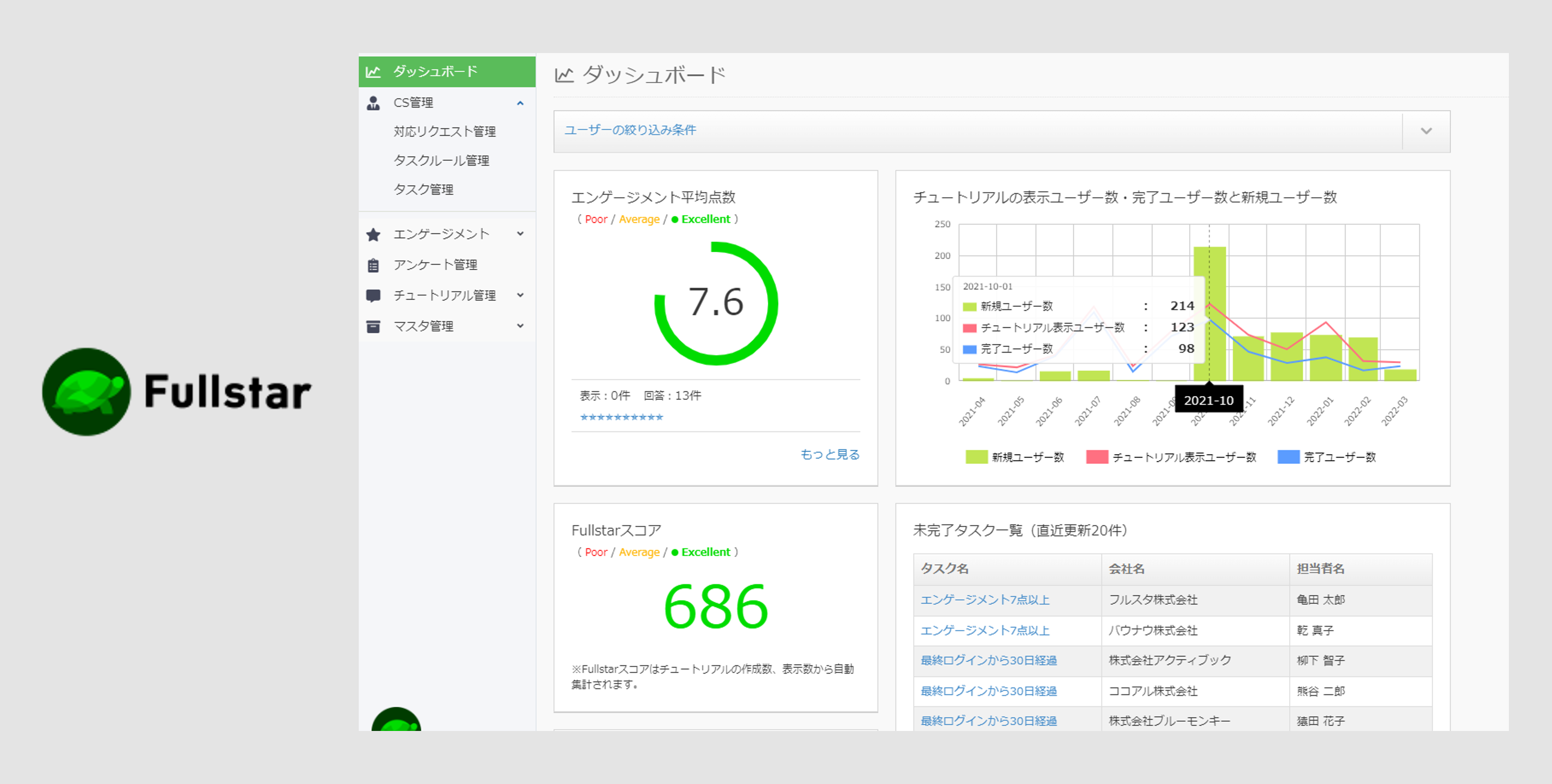This screenshot has height=784, width=1552.
Task: Click the dashboard chart icon in sidebar
Action: [x=373, y=72]
